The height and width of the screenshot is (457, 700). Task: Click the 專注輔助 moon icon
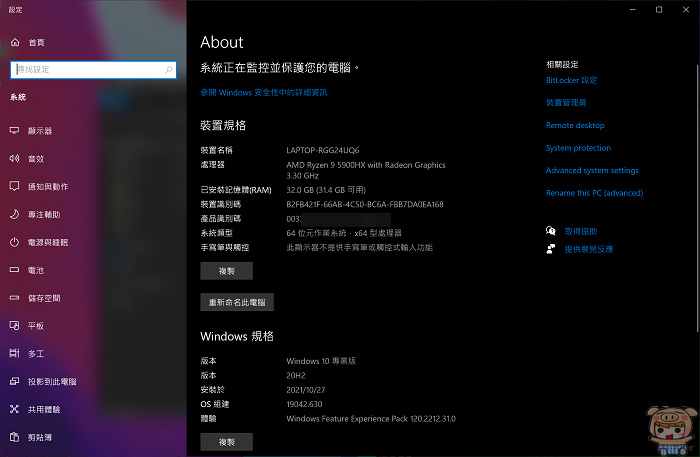click(x=14, y=215)
